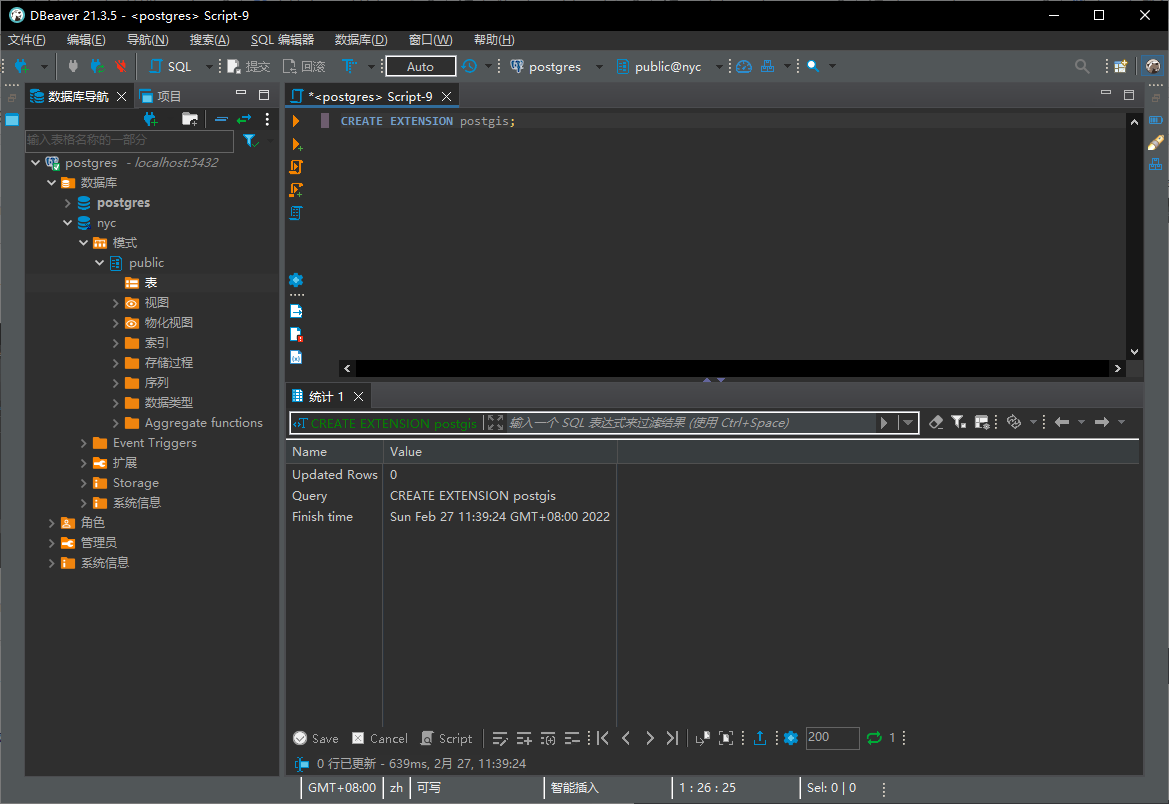1169x804 pixels.
Task: Create new folder in navigator toolbar
Action: pos(190,119)
